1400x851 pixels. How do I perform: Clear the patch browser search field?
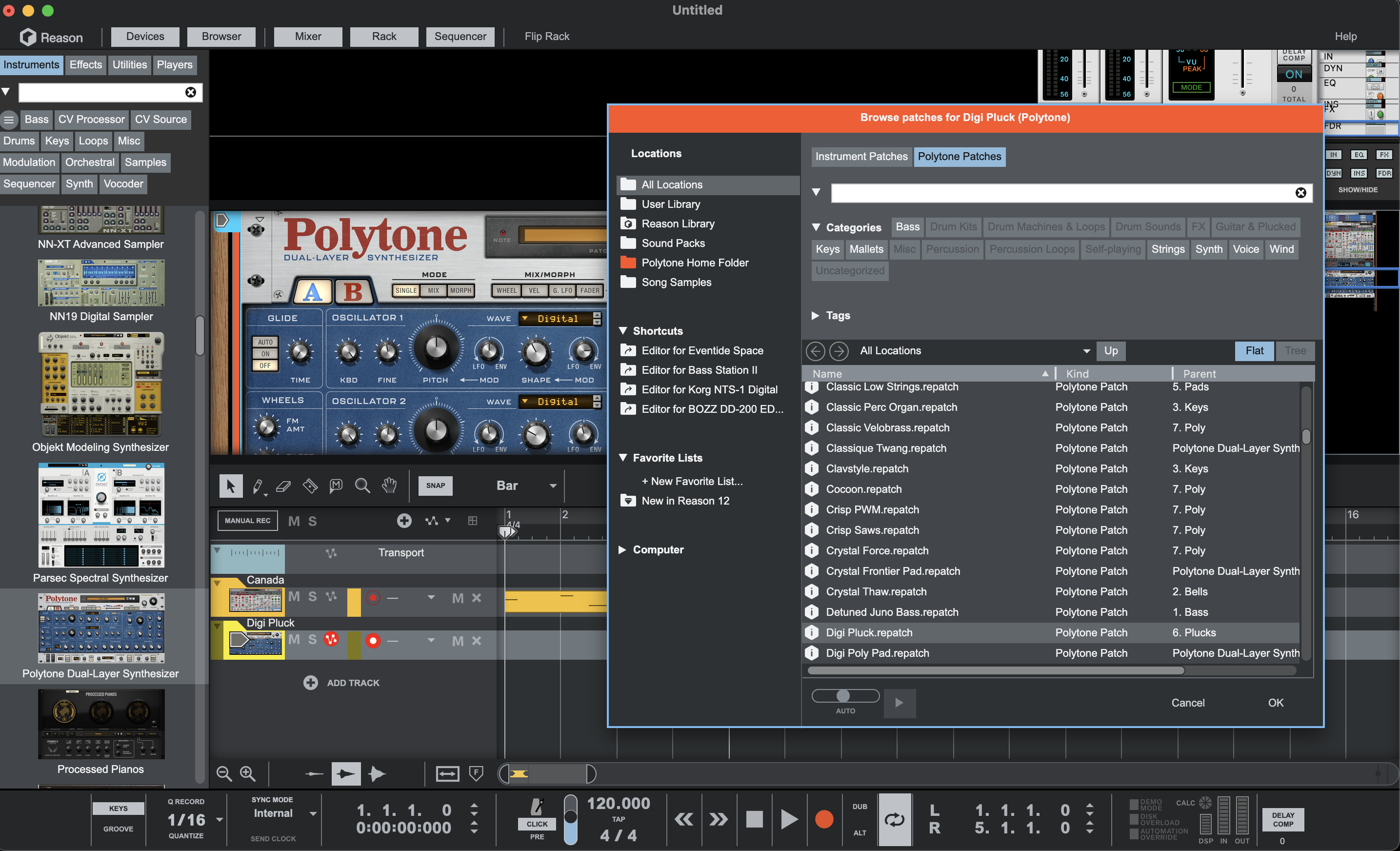[1300, 193]
